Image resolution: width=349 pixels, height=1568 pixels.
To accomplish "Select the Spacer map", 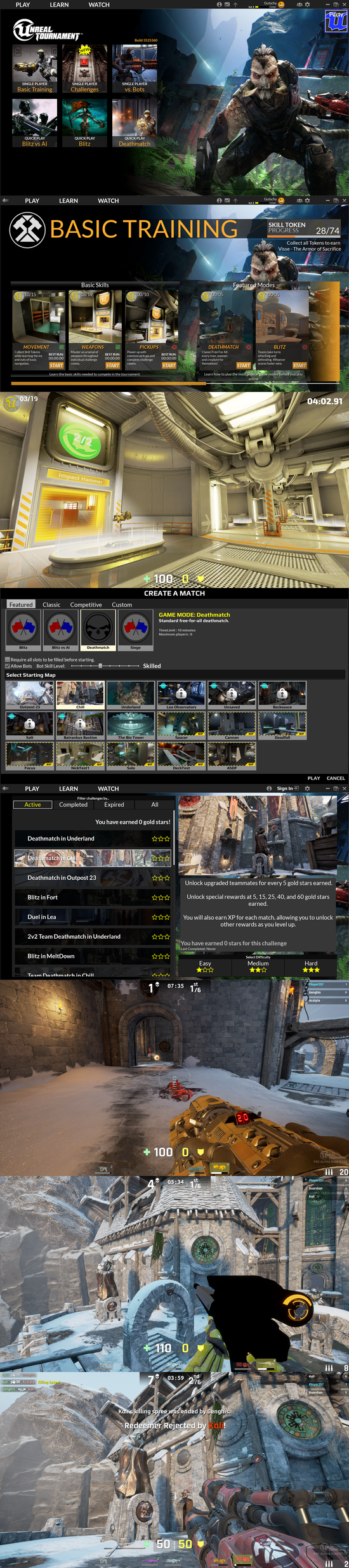I will [x=181, y=726].
